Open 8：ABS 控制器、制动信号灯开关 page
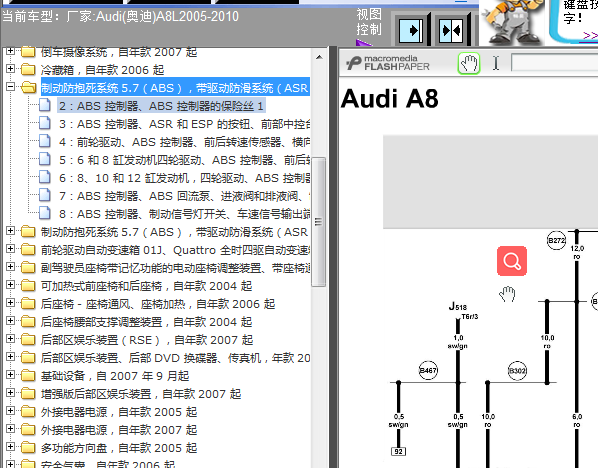This screenshot has height=468, width=598. pos(185,214)
